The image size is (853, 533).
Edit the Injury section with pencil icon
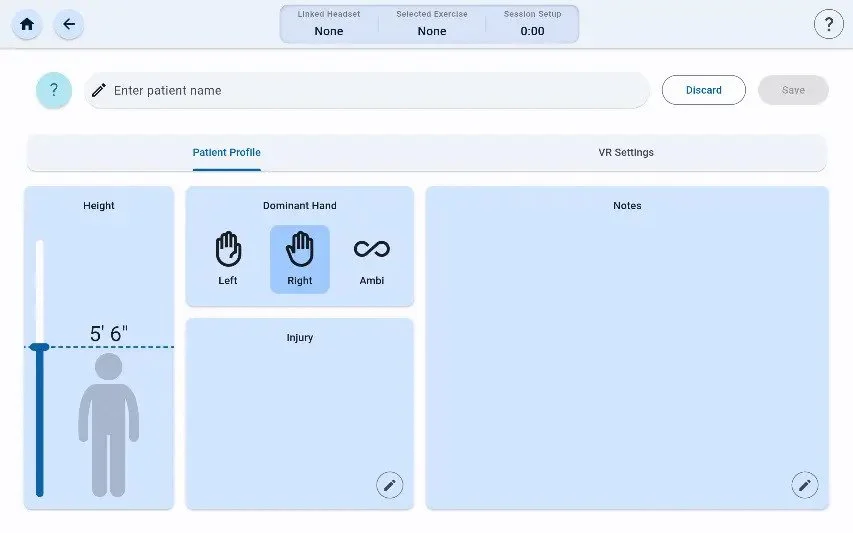390,485
